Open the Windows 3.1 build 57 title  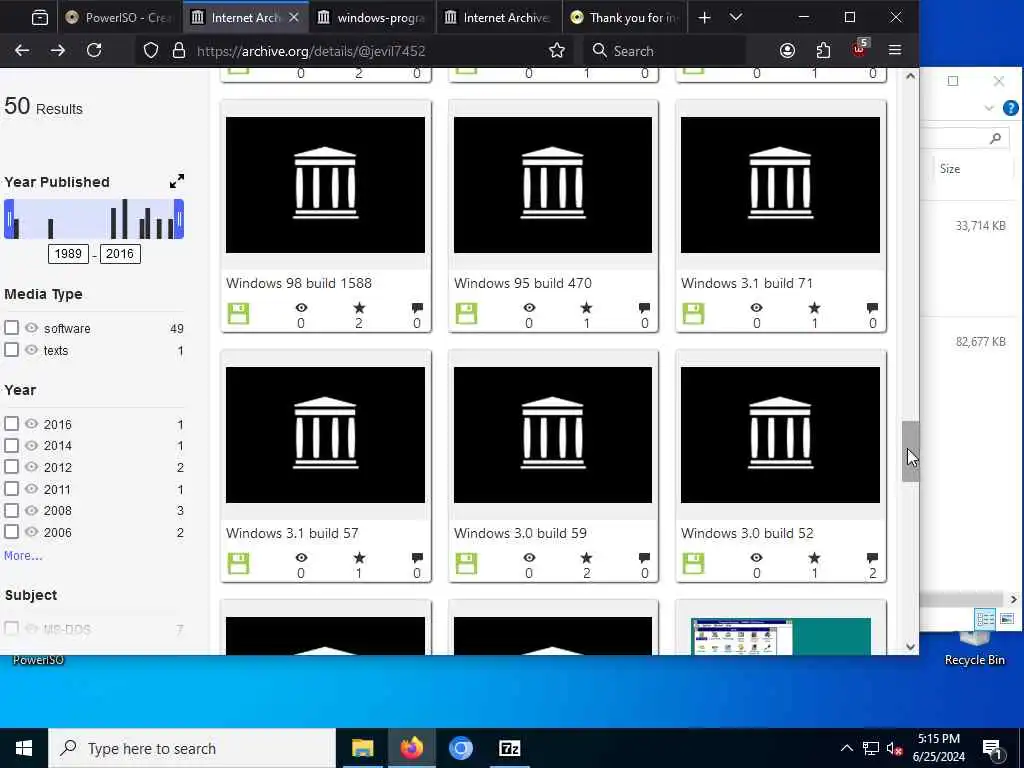(x=292, y=533)
